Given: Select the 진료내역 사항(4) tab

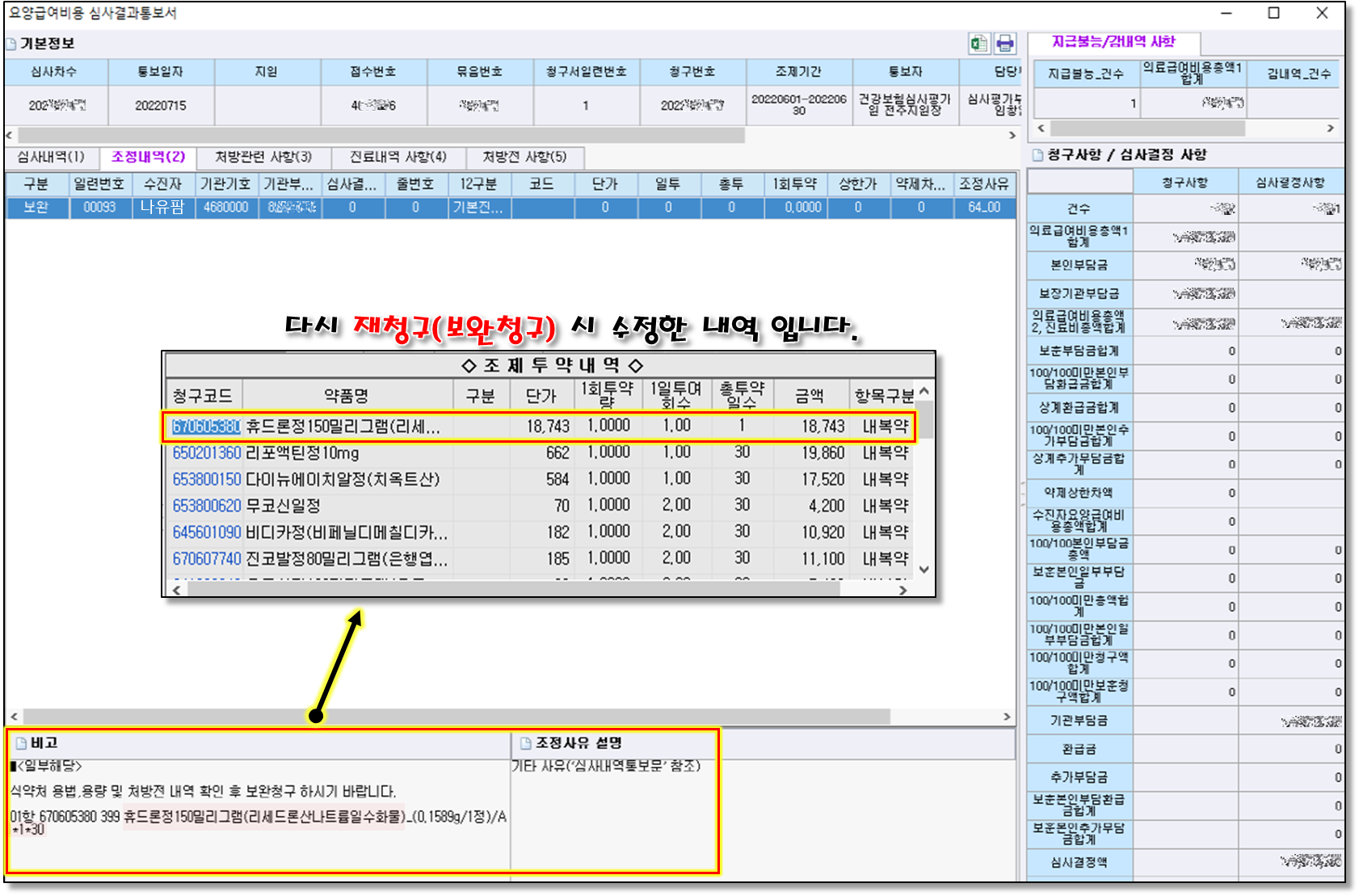Looking at the screenshot, I should click(398, 157).
